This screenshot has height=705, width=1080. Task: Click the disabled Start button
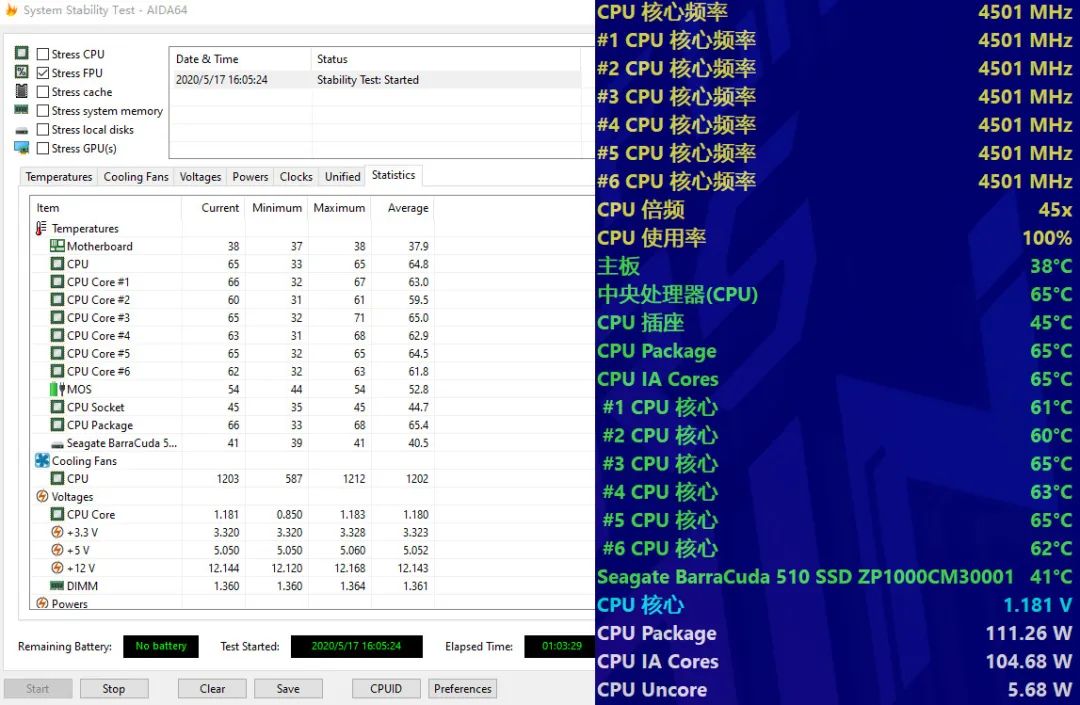point(38,688)
